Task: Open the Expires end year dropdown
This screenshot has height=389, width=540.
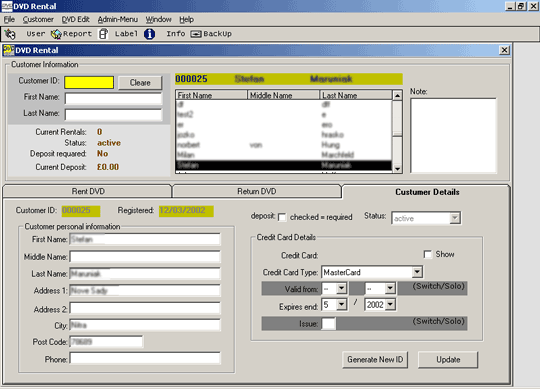Action: click(x=390, y=304)
